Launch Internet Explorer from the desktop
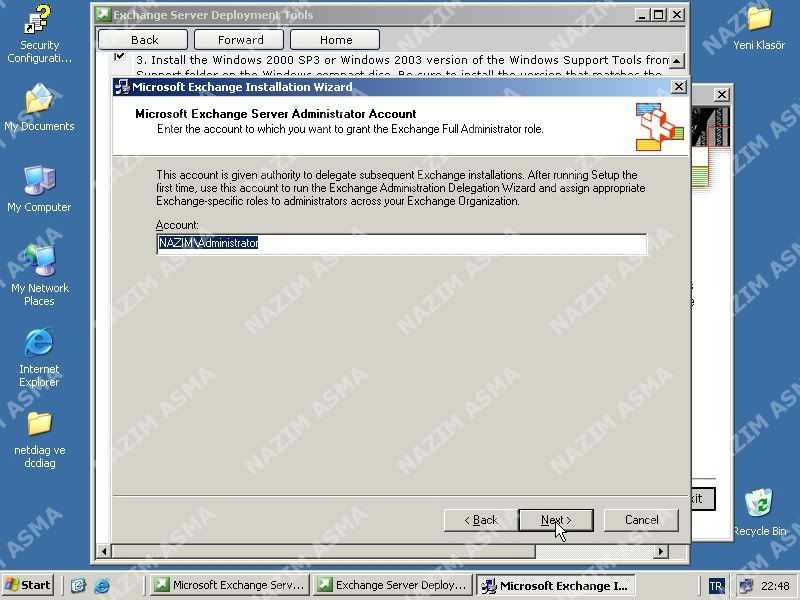This screenshot has height=600, width=800. point(39,357)
